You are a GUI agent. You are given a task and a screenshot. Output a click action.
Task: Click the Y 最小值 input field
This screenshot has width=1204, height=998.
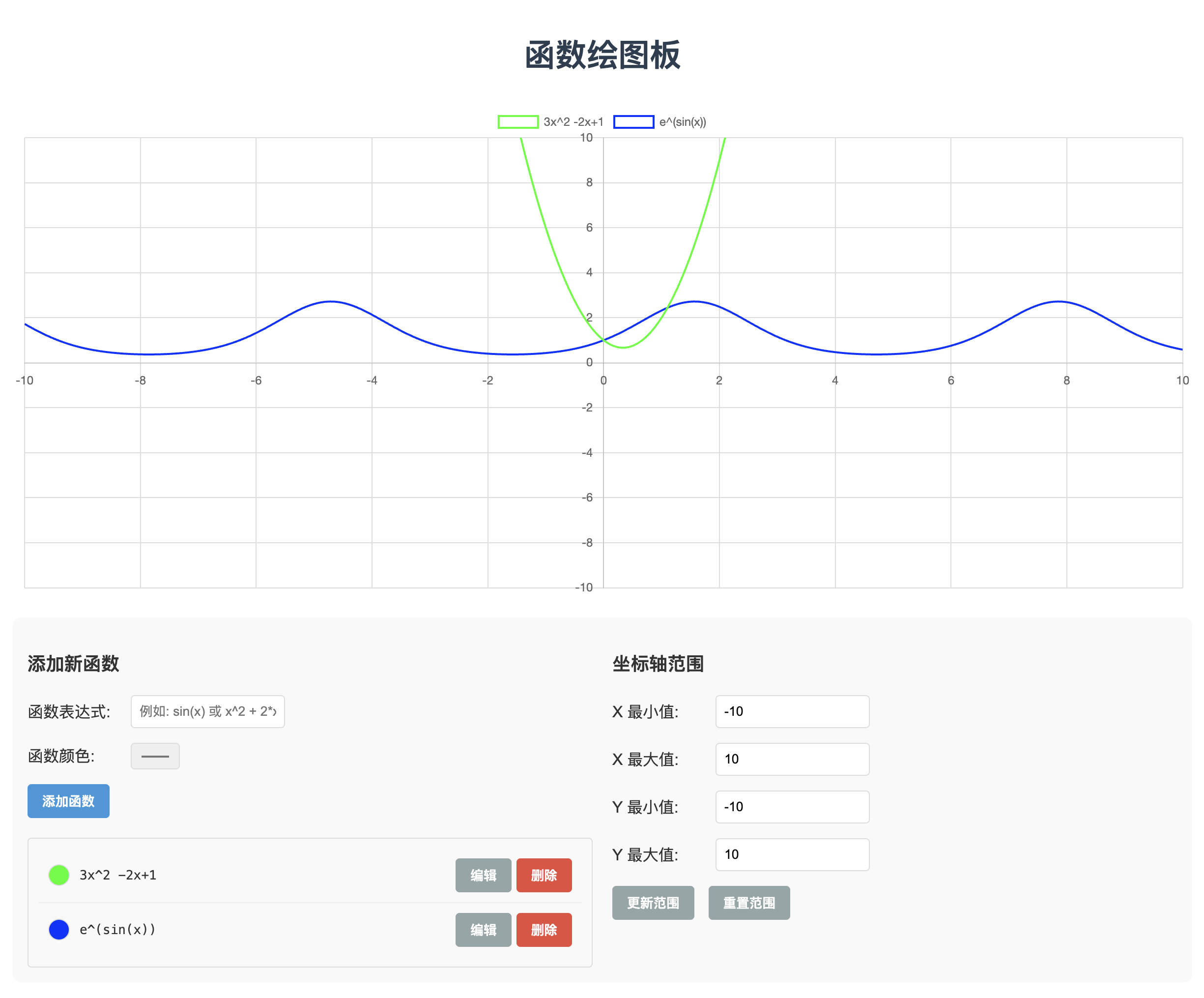tap(792, 806)
